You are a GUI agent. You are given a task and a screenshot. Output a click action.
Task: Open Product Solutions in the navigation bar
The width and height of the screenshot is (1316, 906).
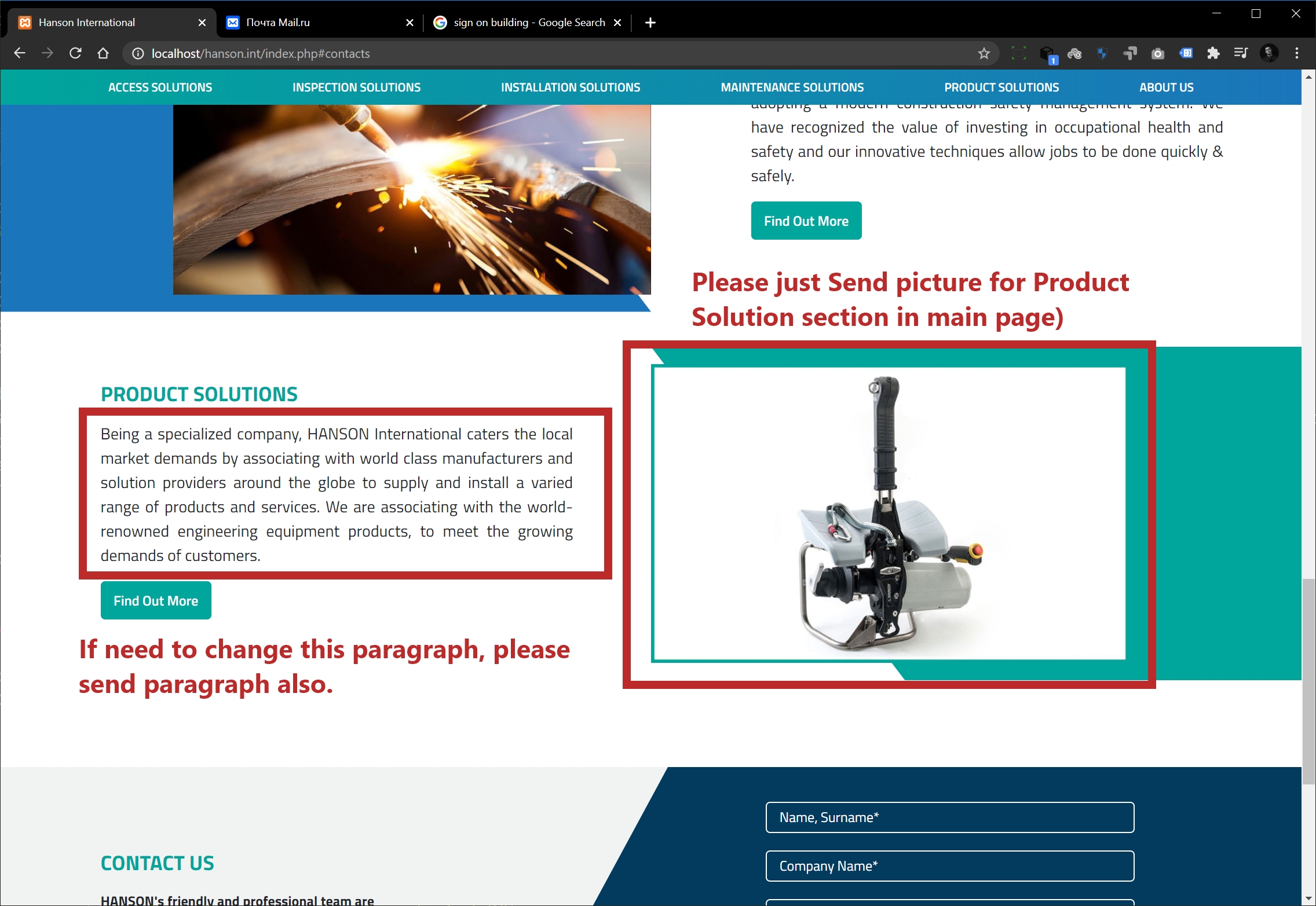tap(1001, 87)
